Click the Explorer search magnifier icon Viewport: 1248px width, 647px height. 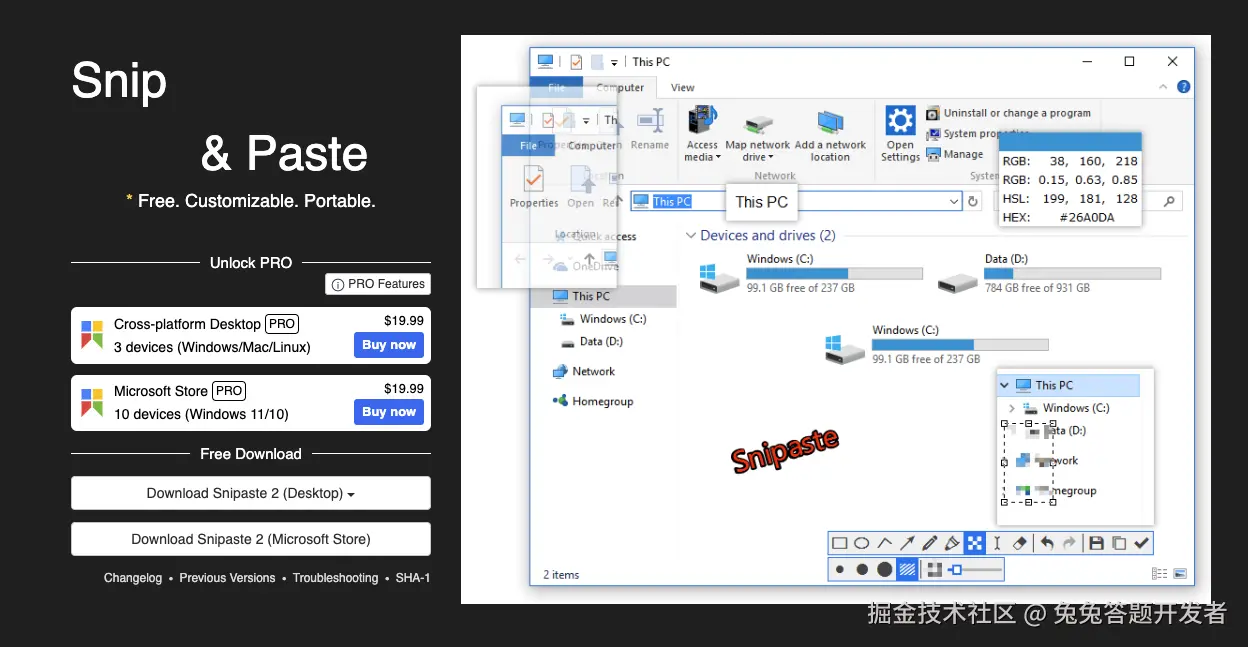(1171, 201)
